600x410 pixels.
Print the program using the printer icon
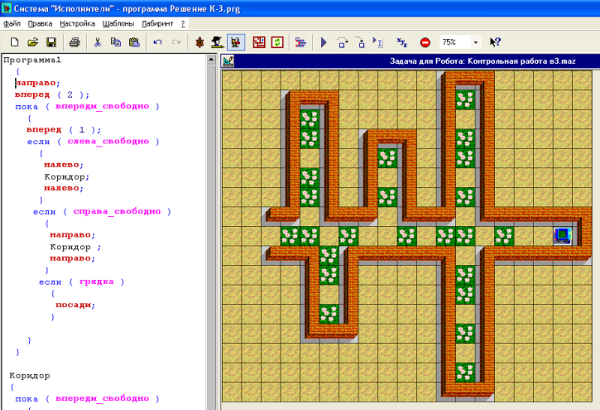coord(74,43)
